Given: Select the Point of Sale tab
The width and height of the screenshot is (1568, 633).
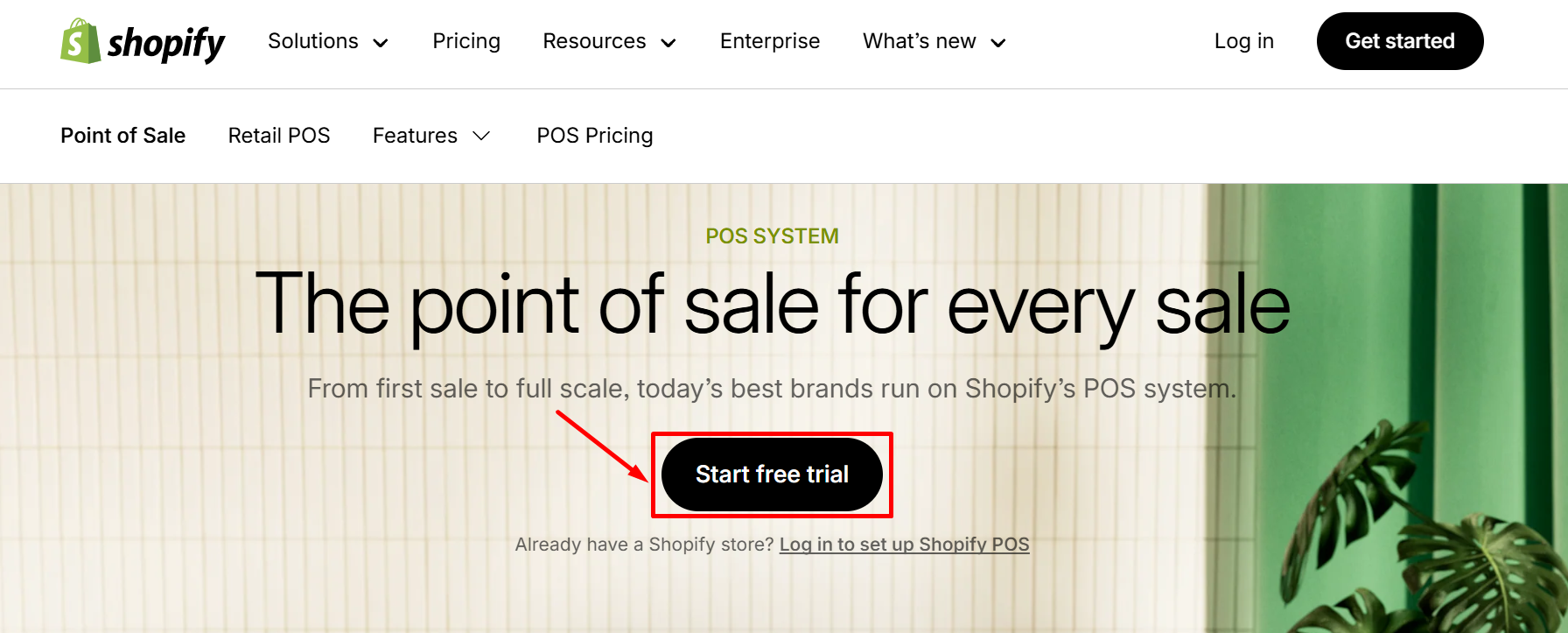Looking at the screenshot, I should [122, 136].
